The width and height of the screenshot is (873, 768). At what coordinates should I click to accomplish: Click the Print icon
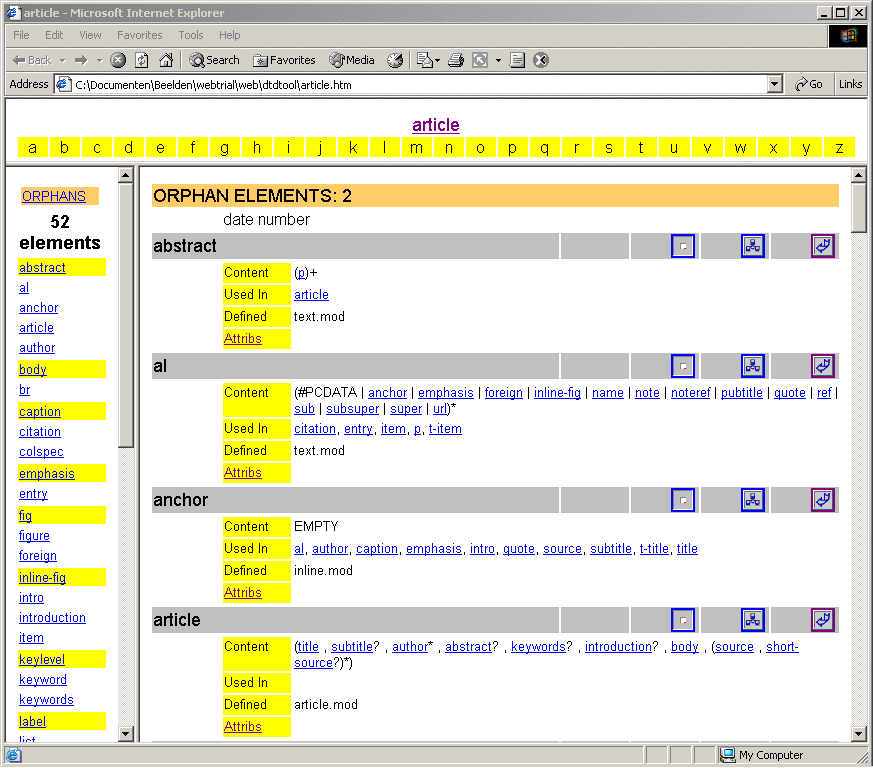(x=456, y=60)
